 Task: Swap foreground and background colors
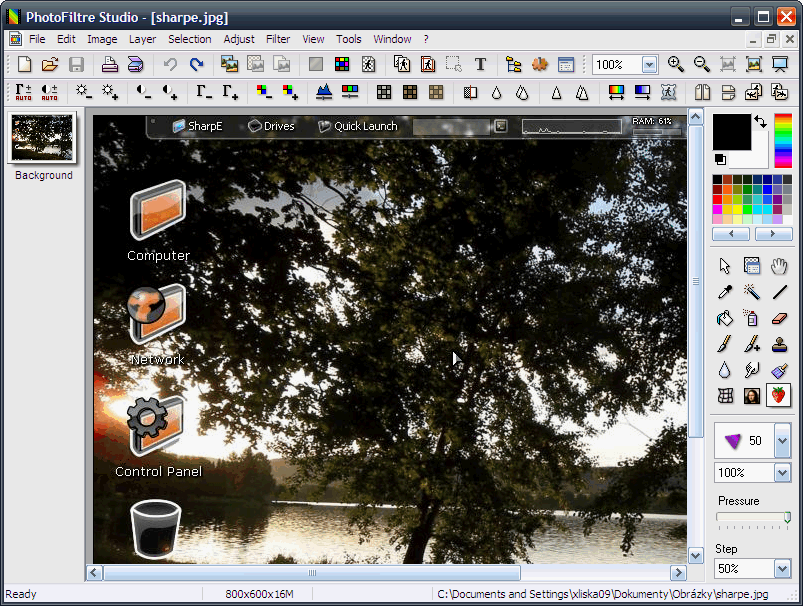[761, 121]
